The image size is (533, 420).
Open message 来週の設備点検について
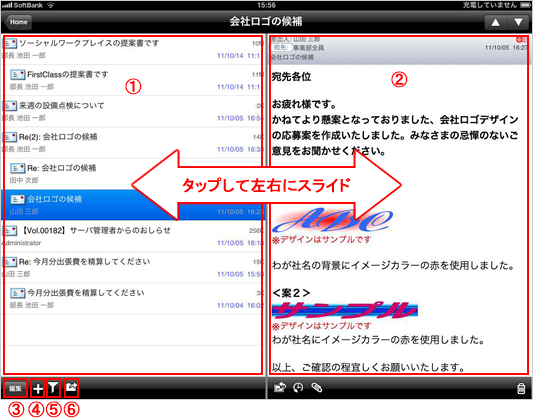(133, 111)
